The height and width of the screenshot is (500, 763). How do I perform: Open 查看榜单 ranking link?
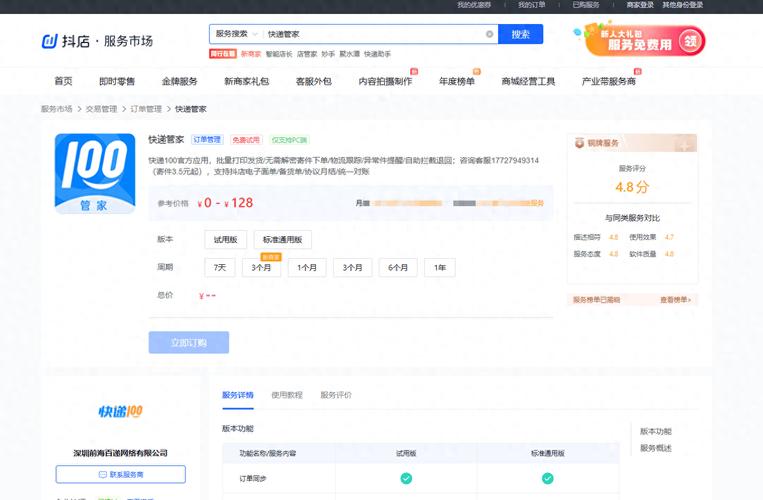[x=675, y=300]
